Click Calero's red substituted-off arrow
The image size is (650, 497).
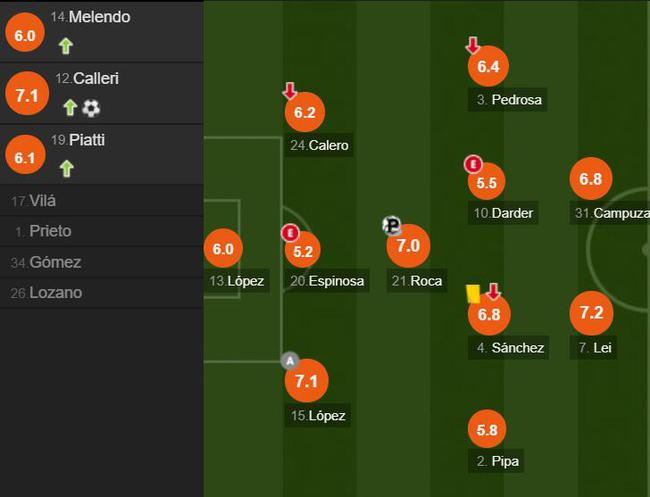coord(290,91)
